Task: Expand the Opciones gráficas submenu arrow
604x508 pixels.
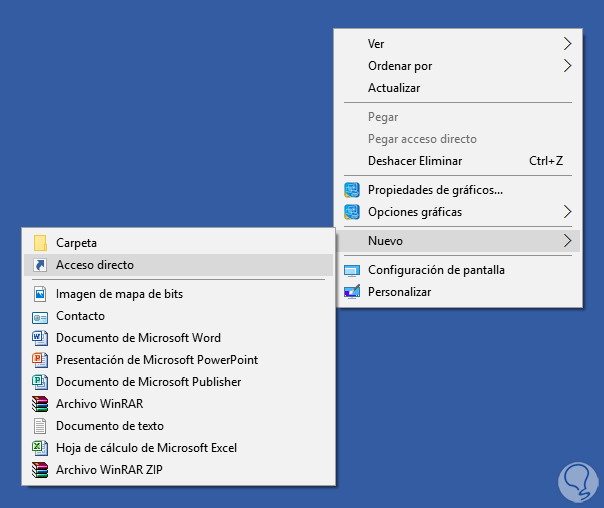Action: (x=567, y=212)
